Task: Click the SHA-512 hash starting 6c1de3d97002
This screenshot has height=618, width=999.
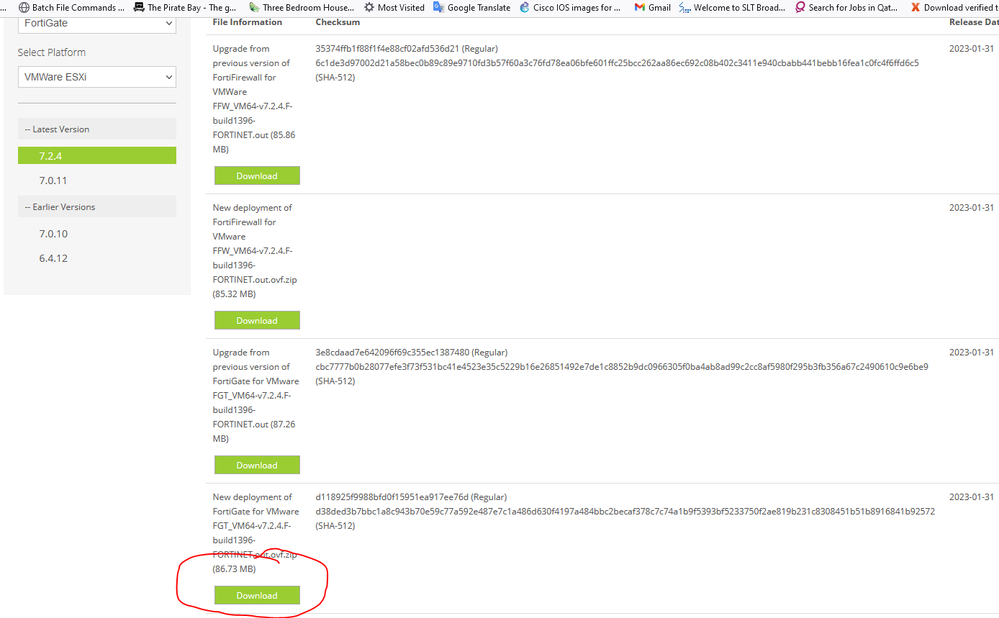Action: pyautogui.click(x=617, y=63)
